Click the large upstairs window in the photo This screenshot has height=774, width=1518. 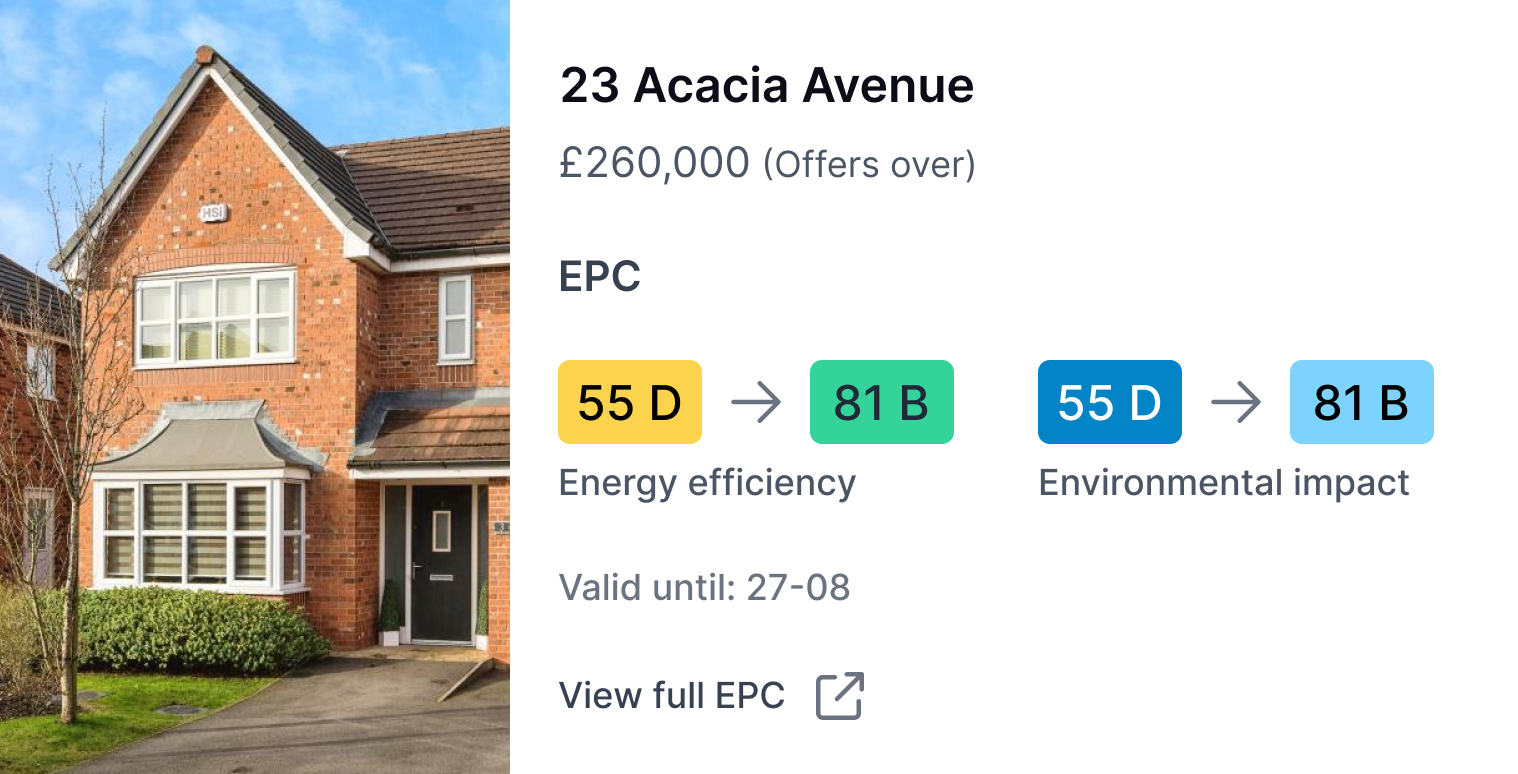tap(215, 317)
